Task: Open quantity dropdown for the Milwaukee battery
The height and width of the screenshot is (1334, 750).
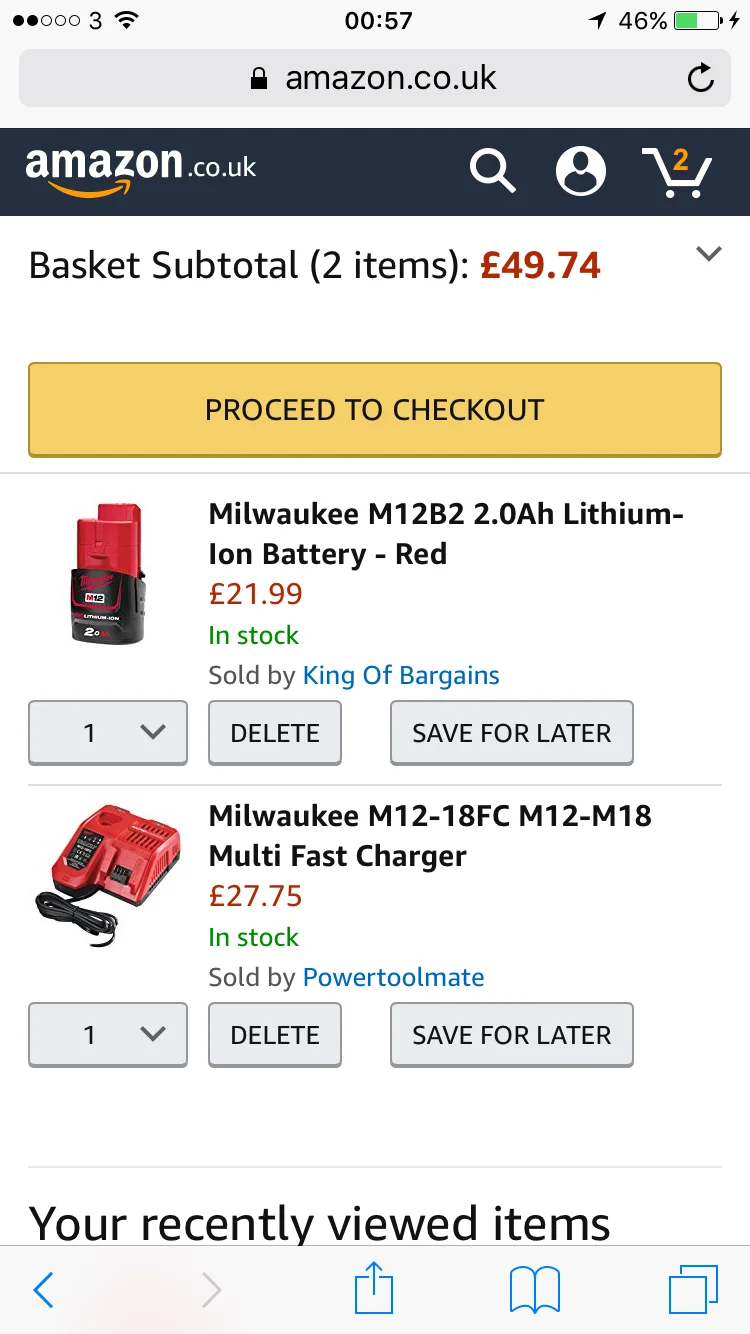Action: pos(108,733)
